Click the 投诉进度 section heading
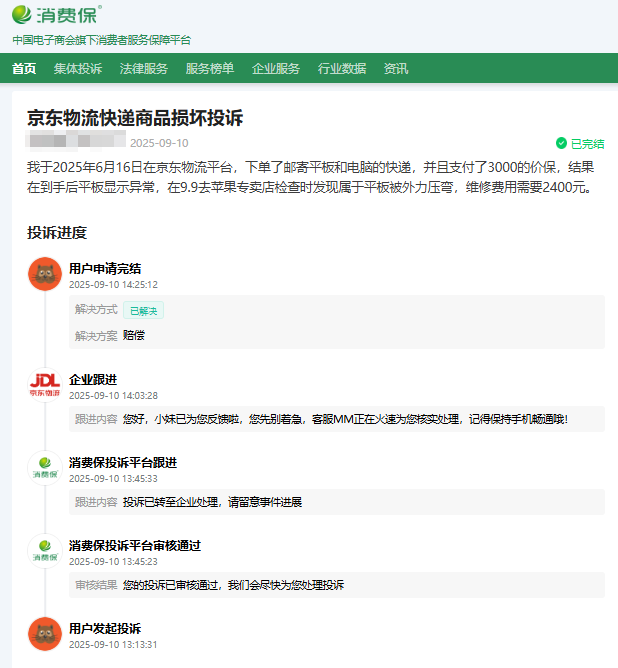 57,233
